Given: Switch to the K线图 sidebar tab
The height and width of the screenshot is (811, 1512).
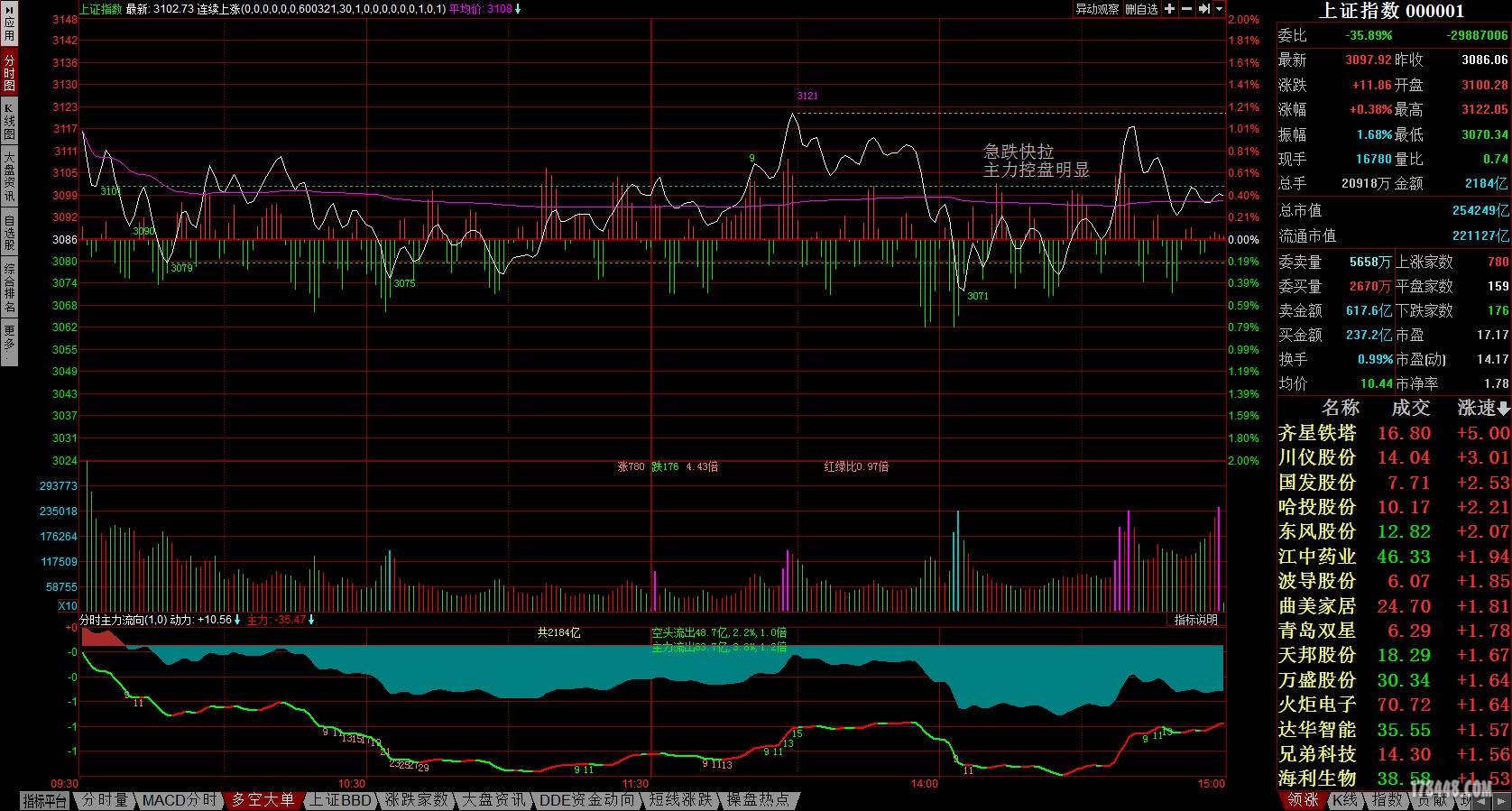Looking at the screenshot, I should (x=9, y=121).
